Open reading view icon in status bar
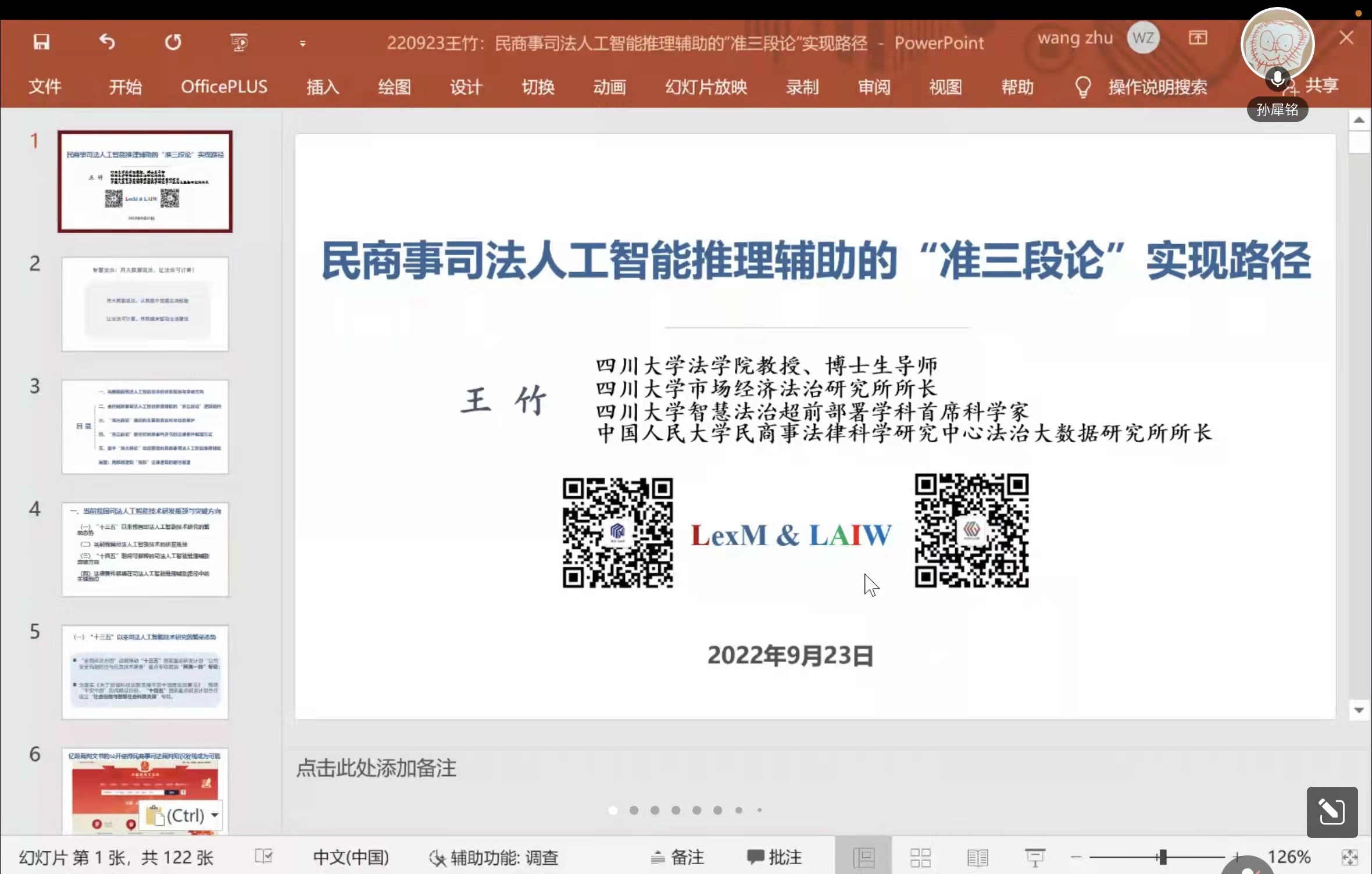1372x874 pixels. point(977,857)
